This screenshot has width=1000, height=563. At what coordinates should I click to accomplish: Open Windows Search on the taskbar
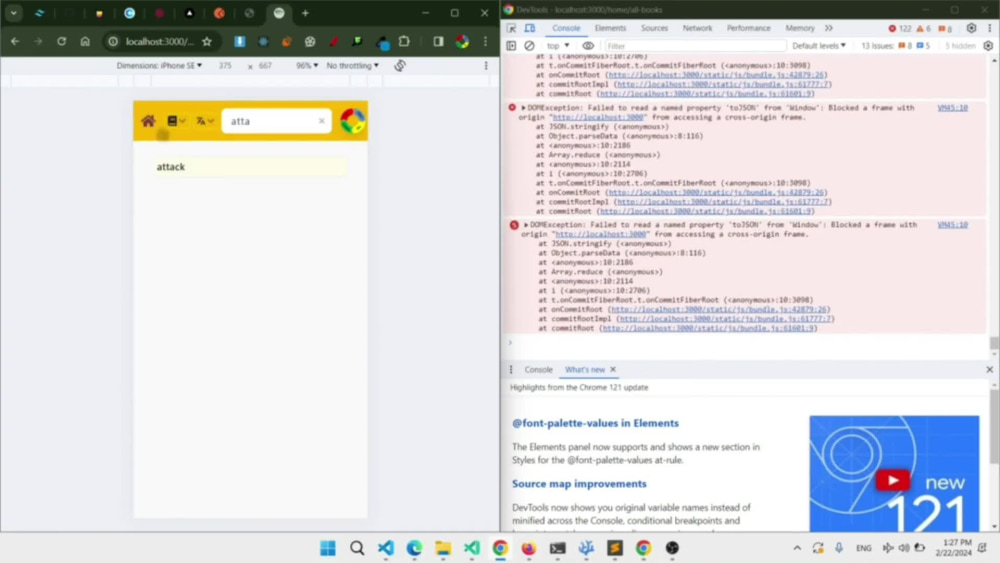[357, 548]
